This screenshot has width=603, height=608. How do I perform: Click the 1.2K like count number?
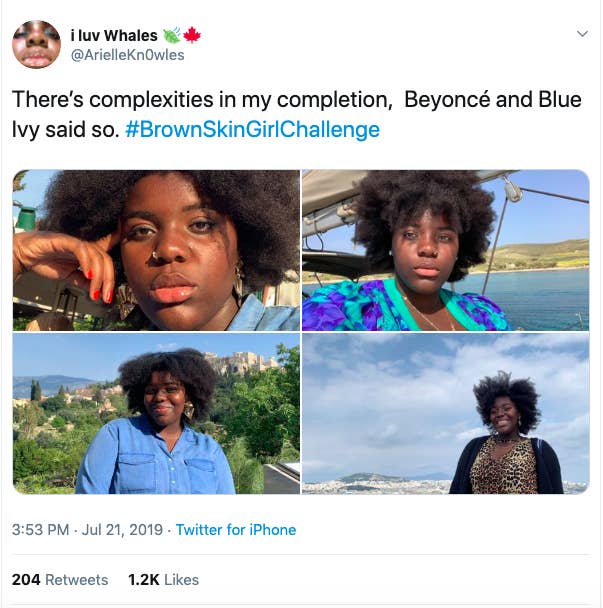[143, 580]
